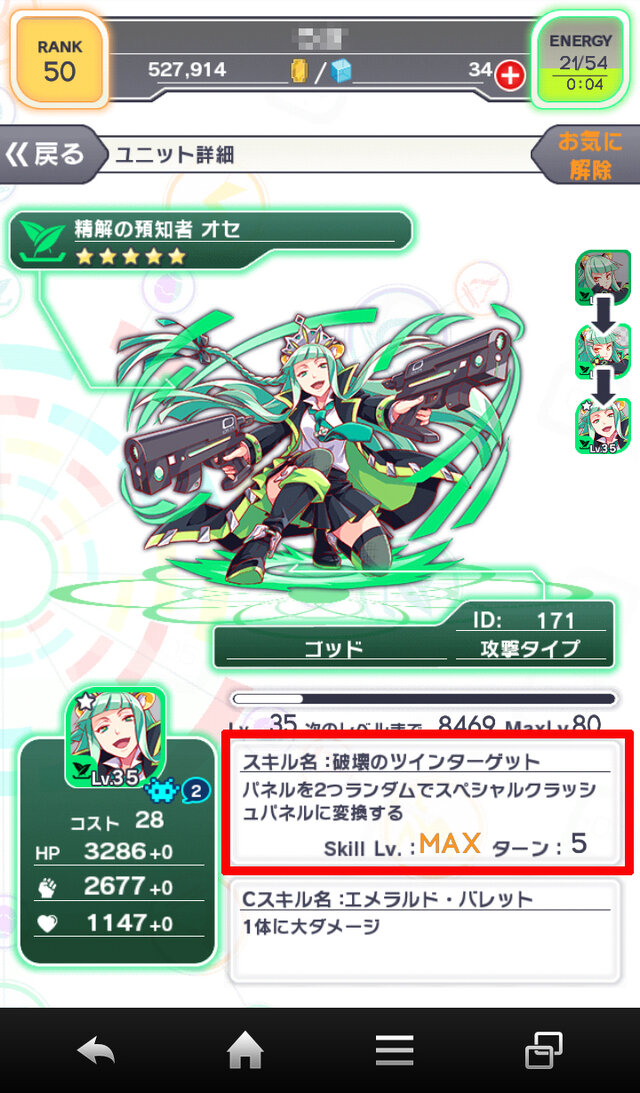Tap the gold coin currency icon
The image size is (640, 1093).
click(299, 72)
